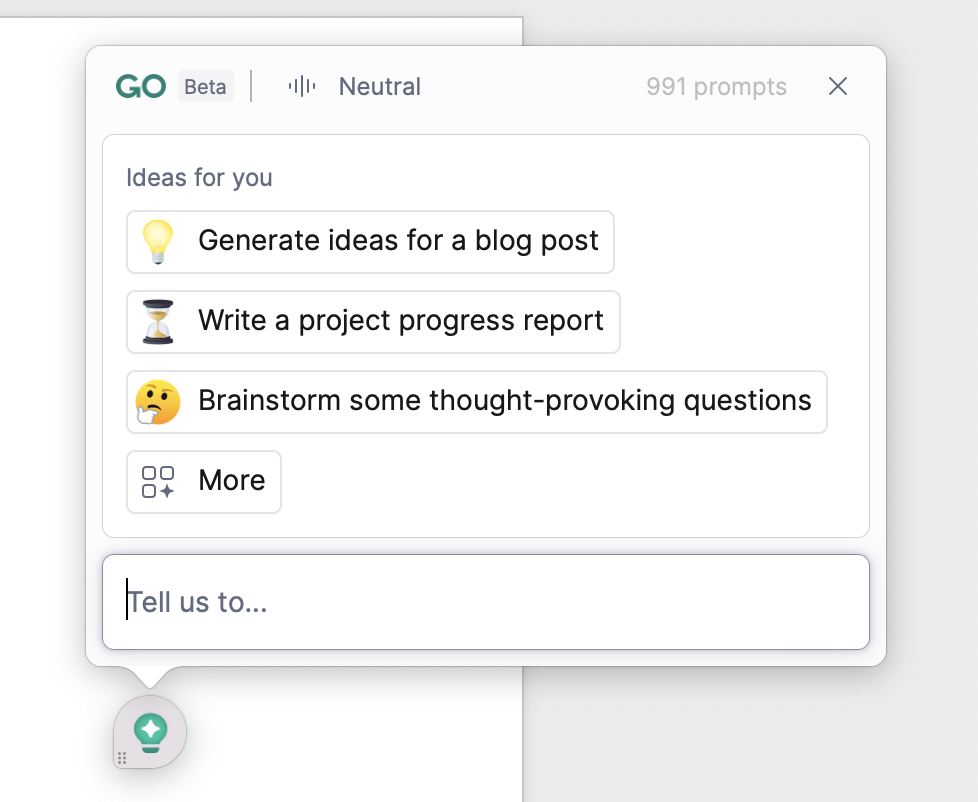
Task: Pick "Brainstorm some thought-provoking questions" suggestion
Action: pyautogui.click(x=504, y=402)
